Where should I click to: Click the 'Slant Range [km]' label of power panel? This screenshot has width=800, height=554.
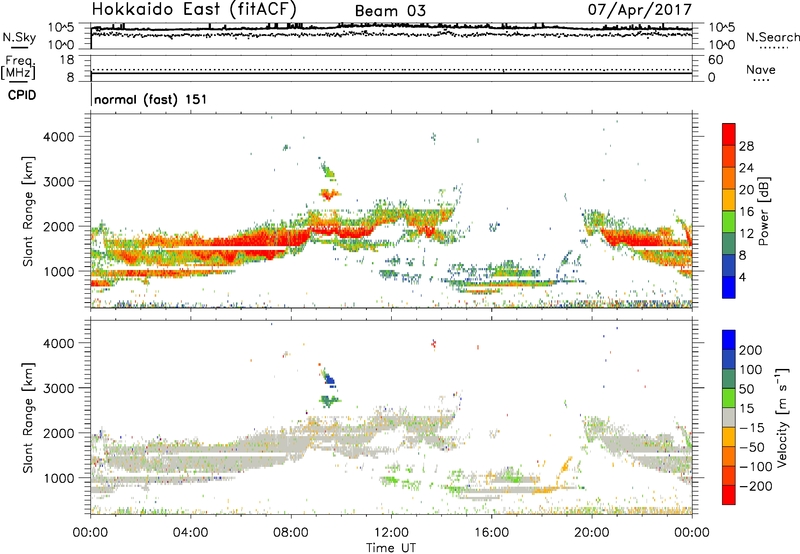(x=28, y=211)
